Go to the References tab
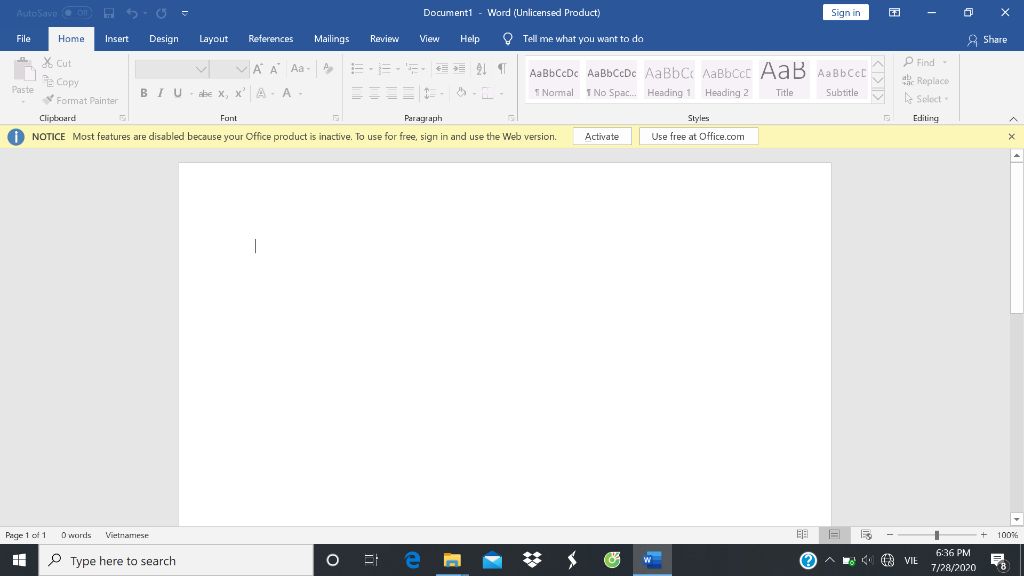Image resolution: width=1024 pixels, height=576 pixels. 270,39
